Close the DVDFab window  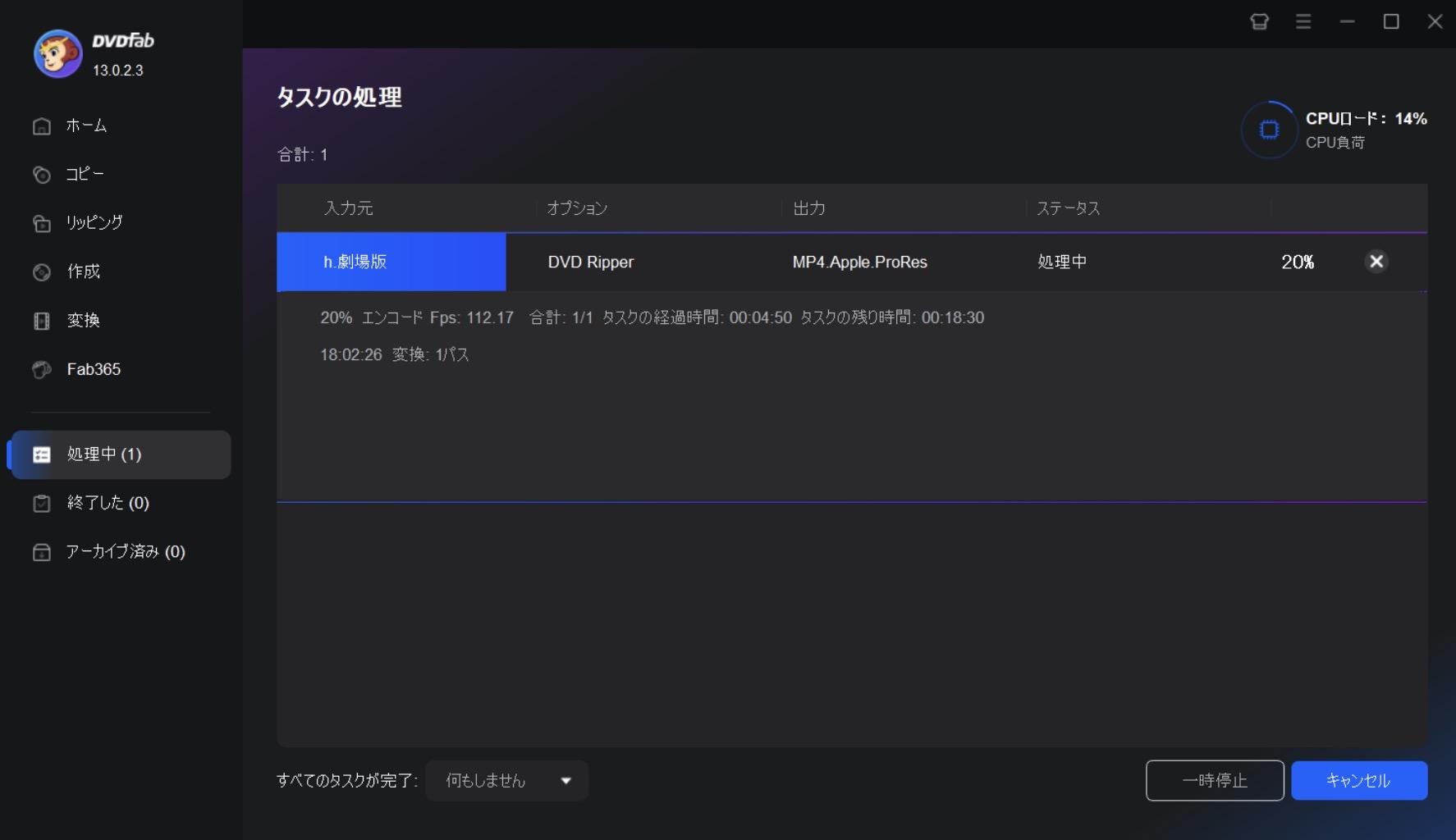[1435, 21]
